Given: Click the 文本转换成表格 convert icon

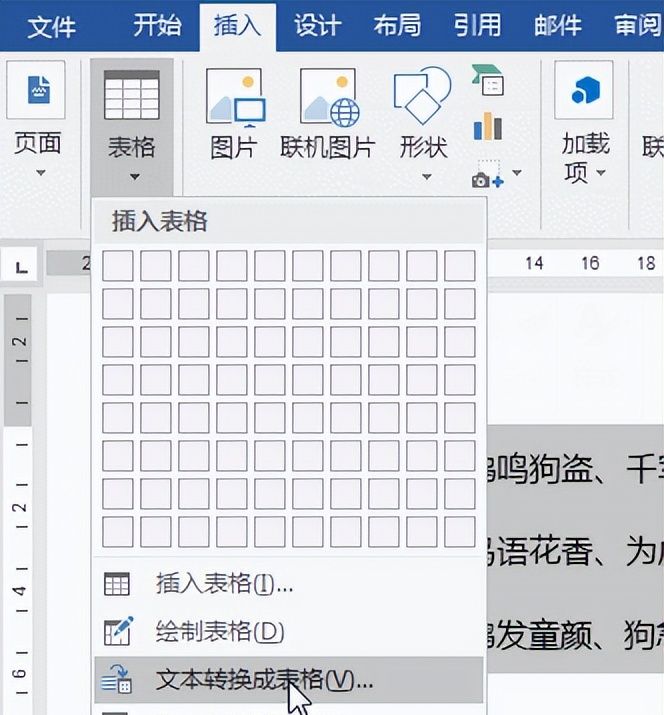Looking at the screenshot, I should click(117, 679).
